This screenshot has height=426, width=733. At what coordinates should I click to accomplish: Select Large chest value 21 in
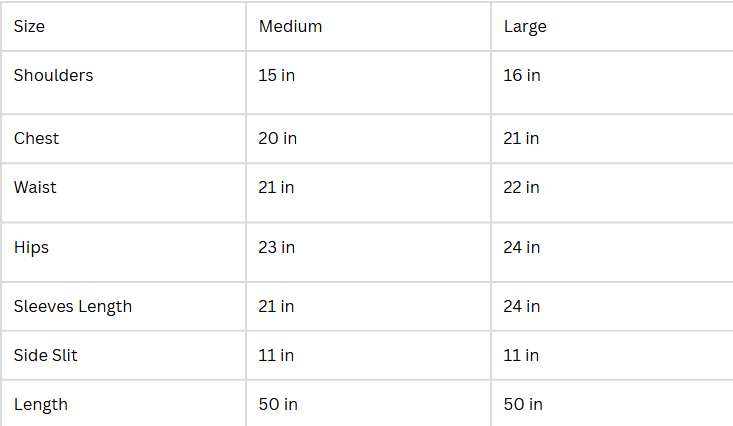point(521,138)
